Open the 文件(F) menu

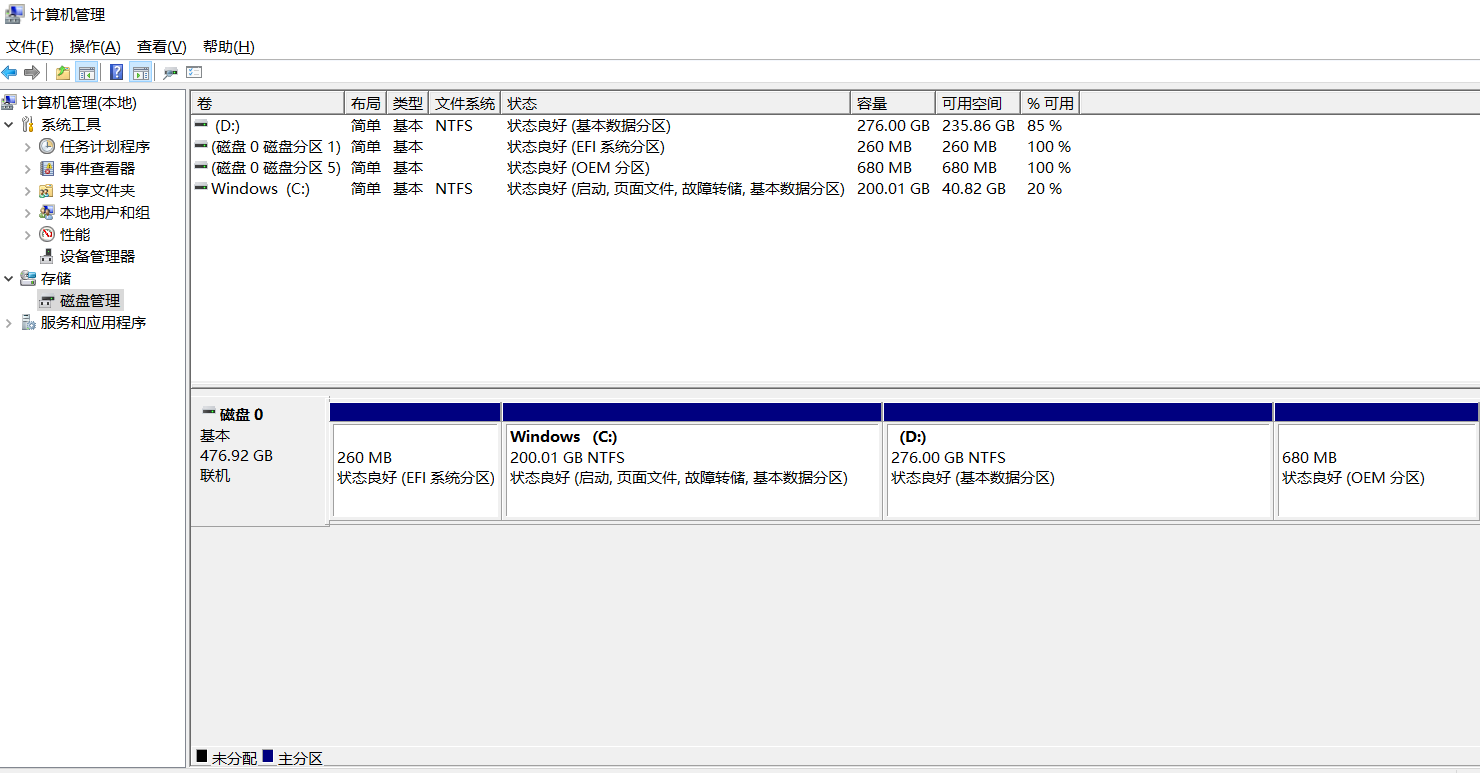30,47
